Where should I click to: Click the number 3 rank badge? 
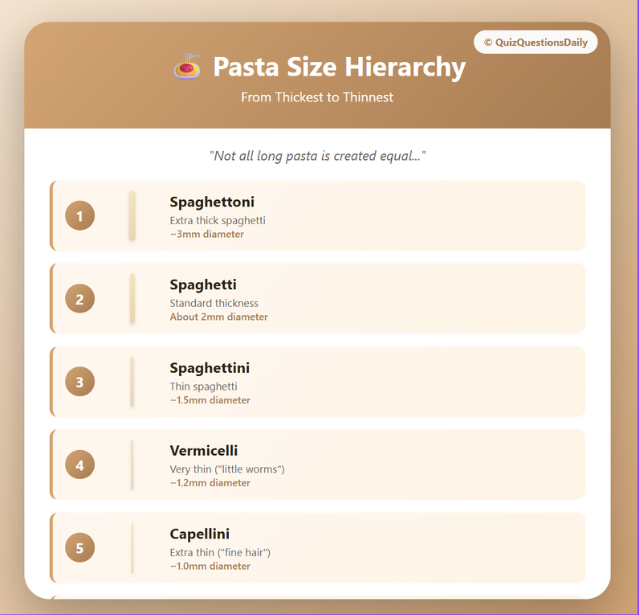coord(80,381)
